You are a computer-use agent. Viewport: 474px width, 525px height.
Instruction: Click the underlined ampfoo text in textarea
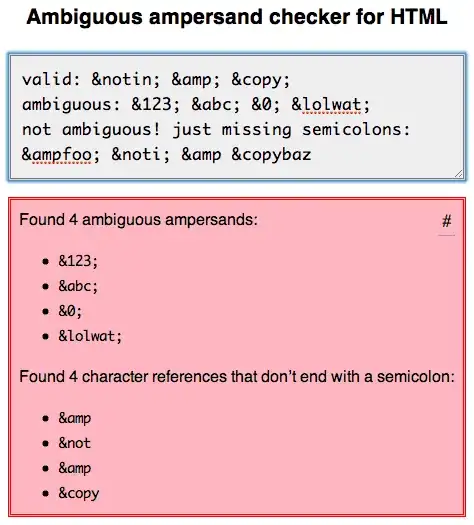[61, 155]
